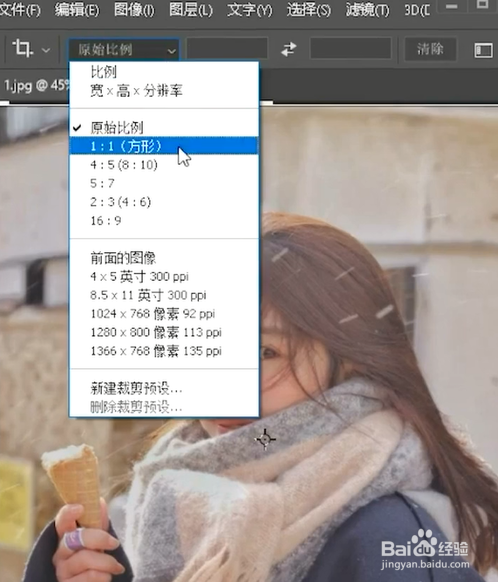Viewport: 498px width, 582px height.
Task: Select the Crop tool icon
Action: coord(22,49)
